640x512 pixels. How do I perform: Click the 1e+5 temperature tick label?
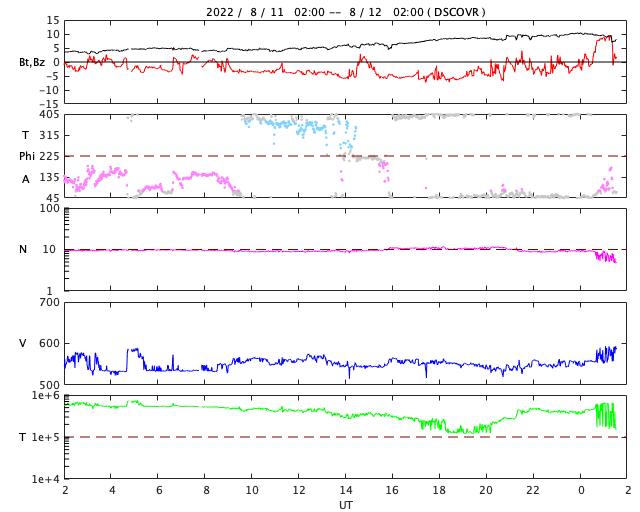[46, 437]
